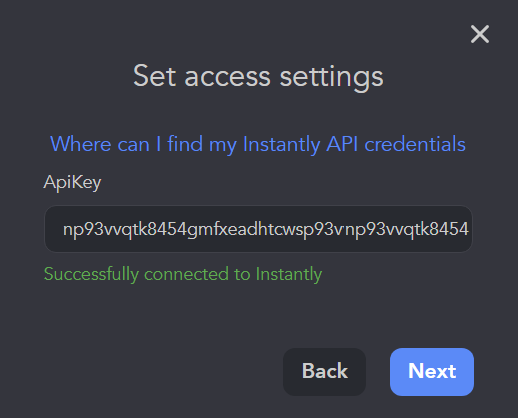
Task: Dismiss the dialog using the X icon
Action: click(480, 34)
